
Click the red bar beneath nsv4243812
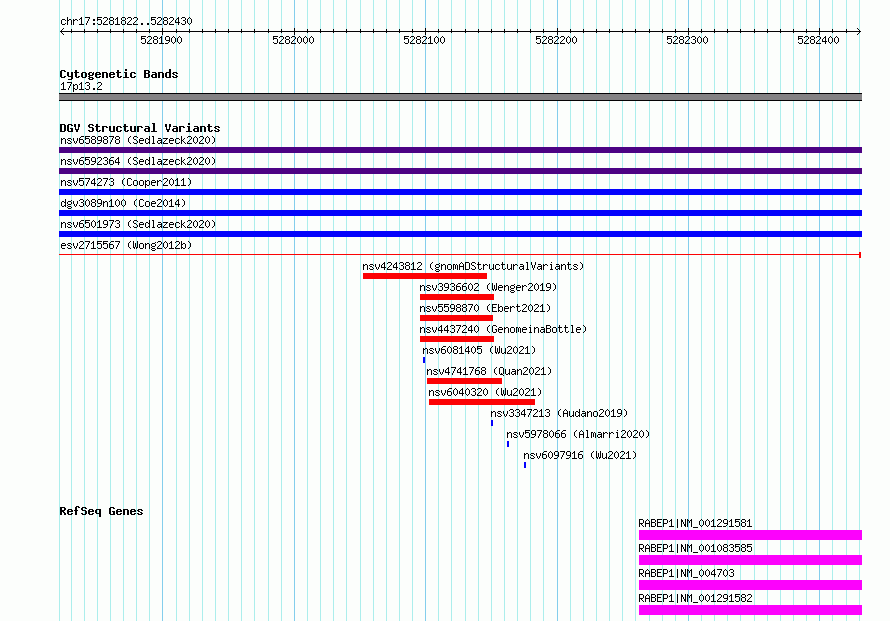[x=425, y=276]
